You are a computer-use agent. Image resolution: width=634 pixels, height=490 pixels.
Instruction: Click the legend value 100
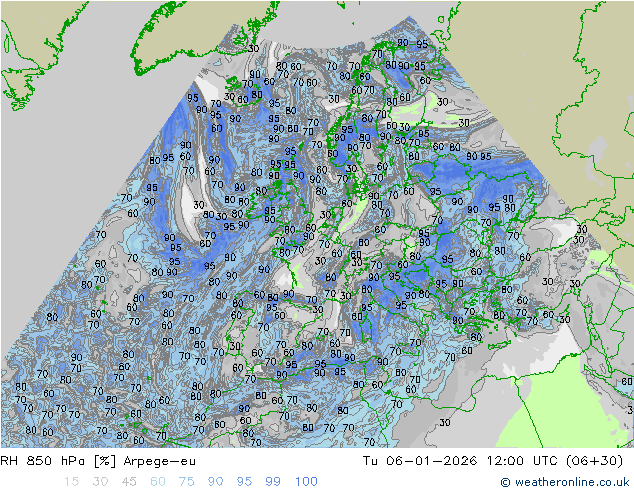(306, 482)
